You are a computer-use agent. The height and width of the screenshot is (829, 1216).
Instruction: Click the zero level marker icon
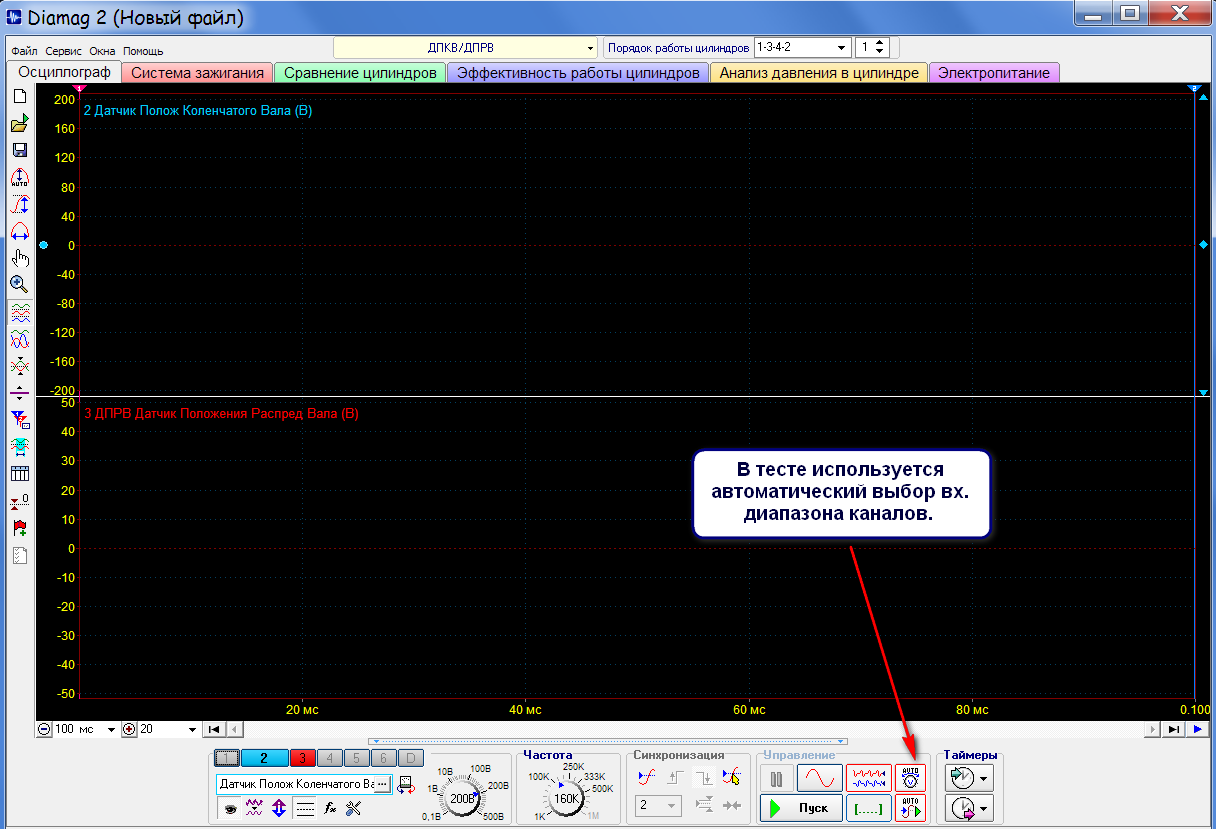click(19, 501)
